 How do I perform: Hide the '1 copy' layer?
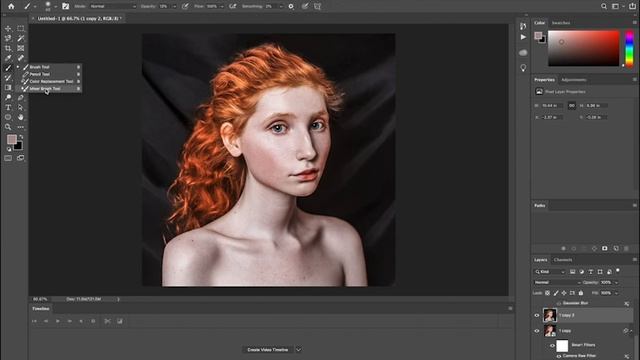tap(537, 331)
